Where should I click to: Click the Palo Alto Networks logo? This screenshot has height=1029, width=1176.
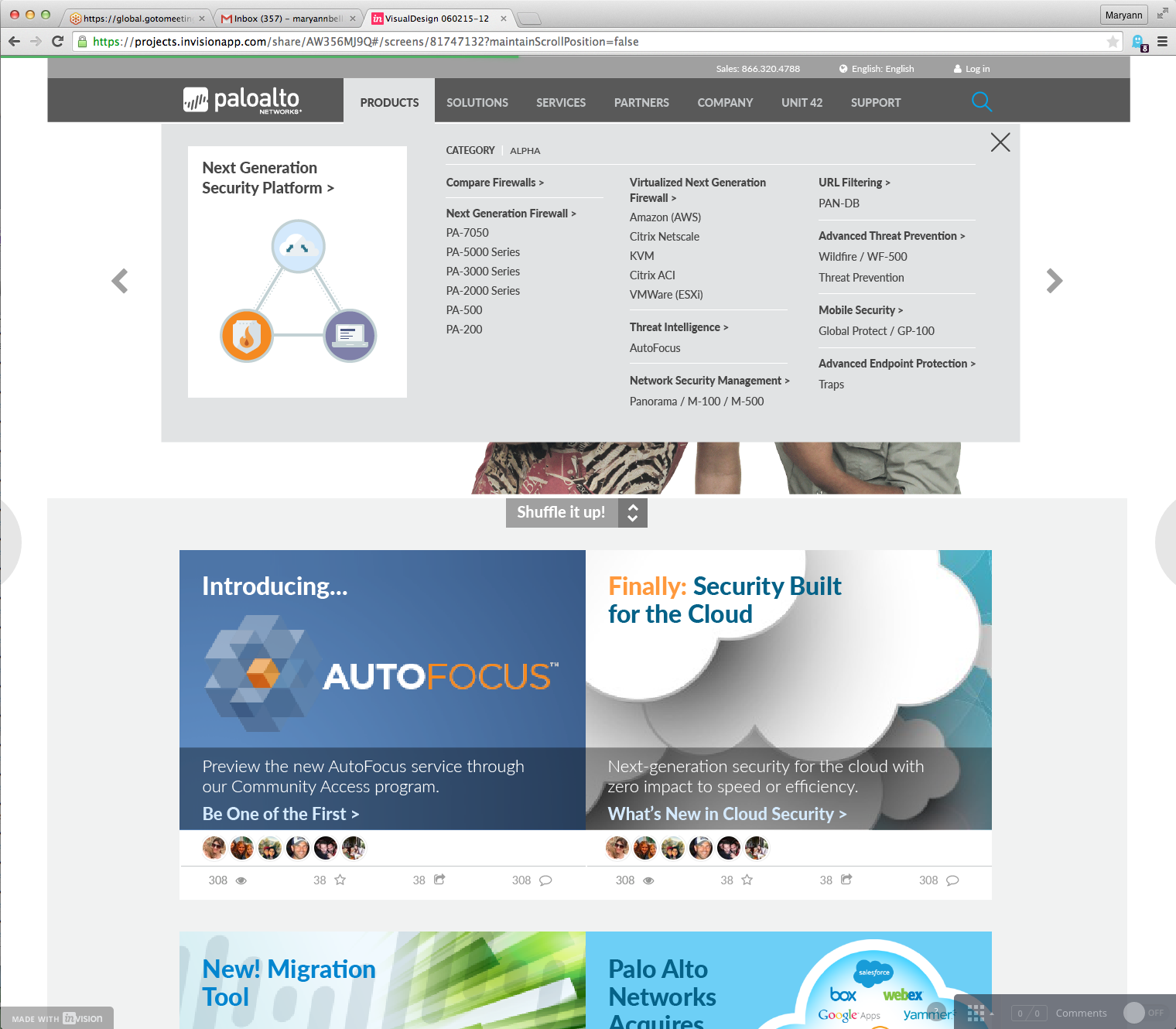(240, 100)
